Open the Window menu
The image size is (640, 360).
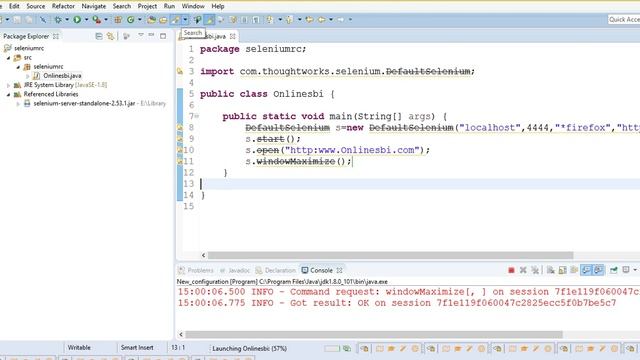[x=193, y=6]
